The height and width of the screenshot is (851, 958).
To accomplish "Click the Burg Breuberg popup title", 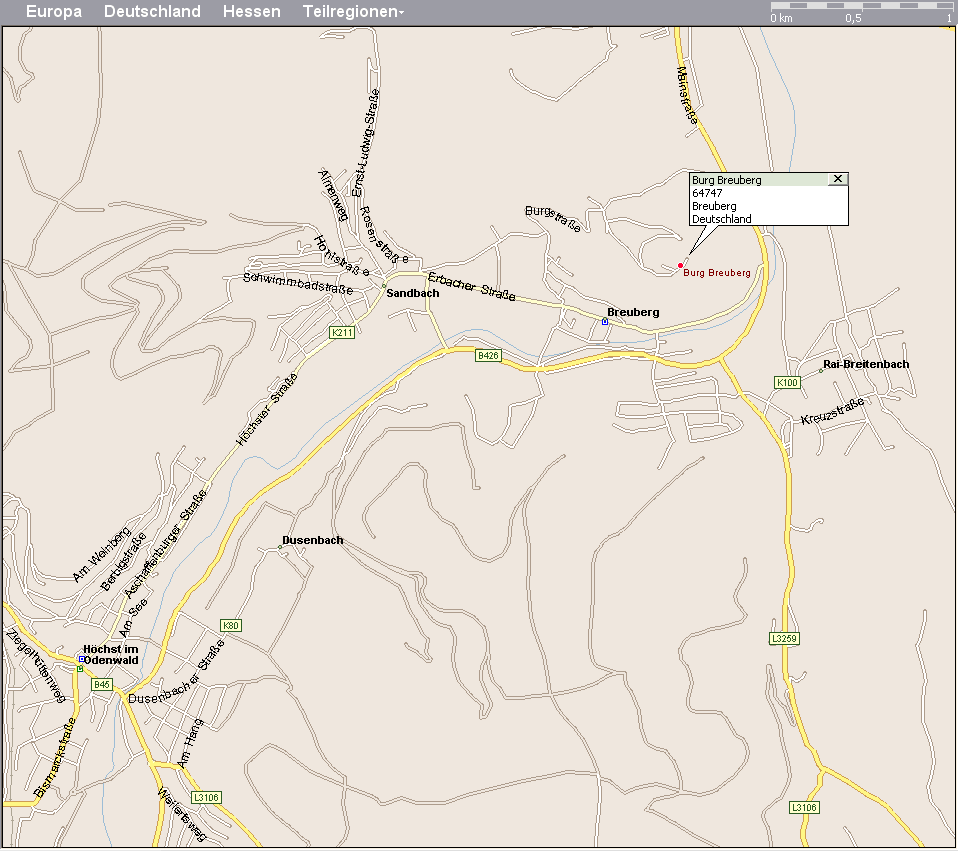I will click(x=727, y=180).
